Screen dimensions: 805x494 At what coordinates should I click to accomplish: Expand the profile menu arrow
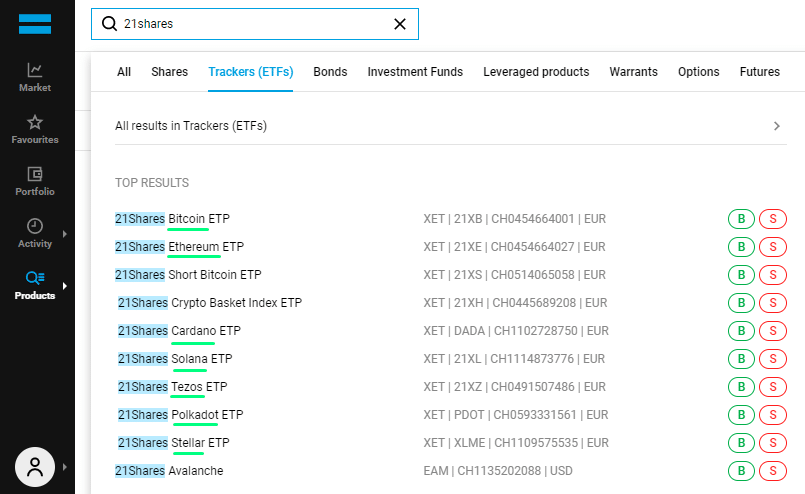click(x=65, y=467)
